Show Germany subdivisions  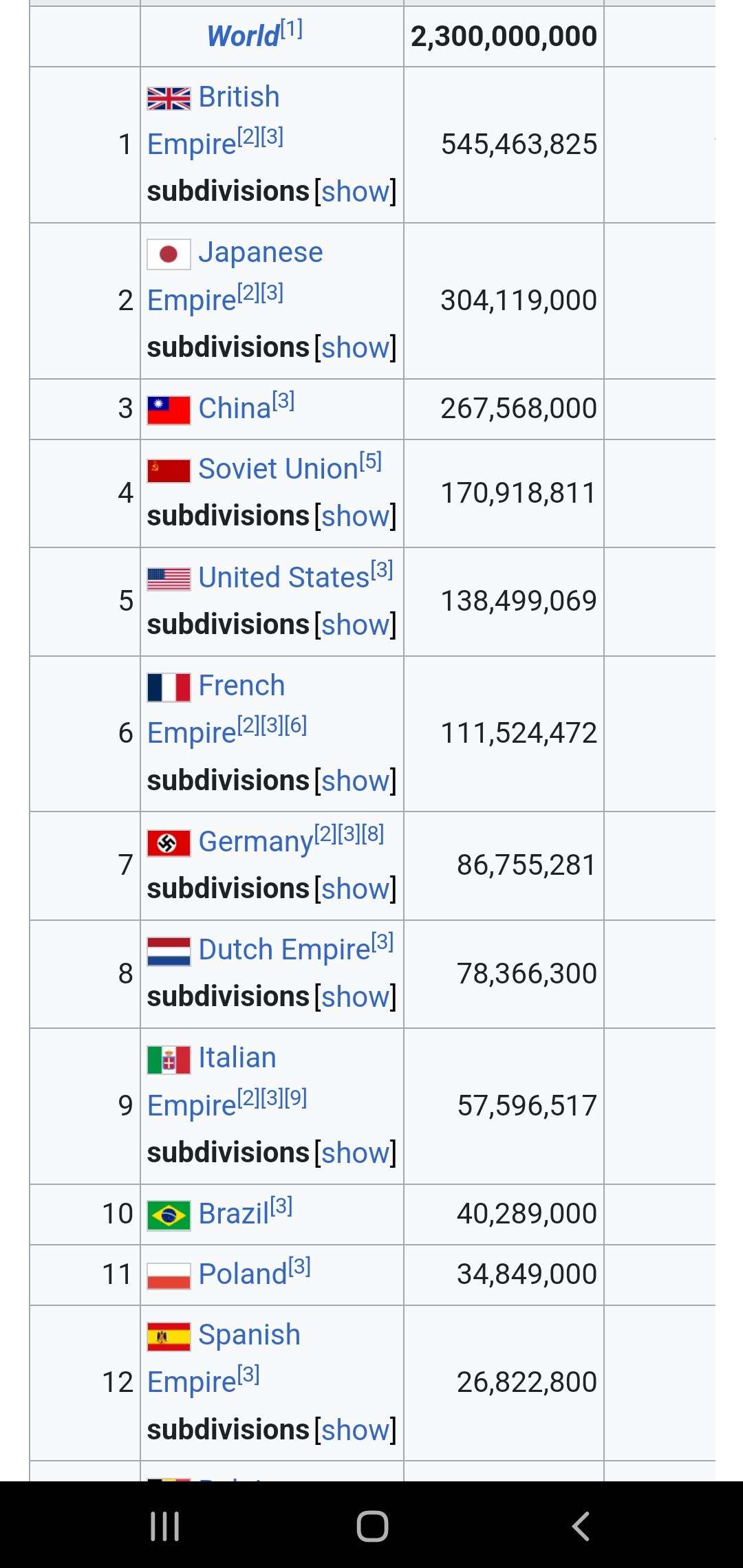click(355, 889)
